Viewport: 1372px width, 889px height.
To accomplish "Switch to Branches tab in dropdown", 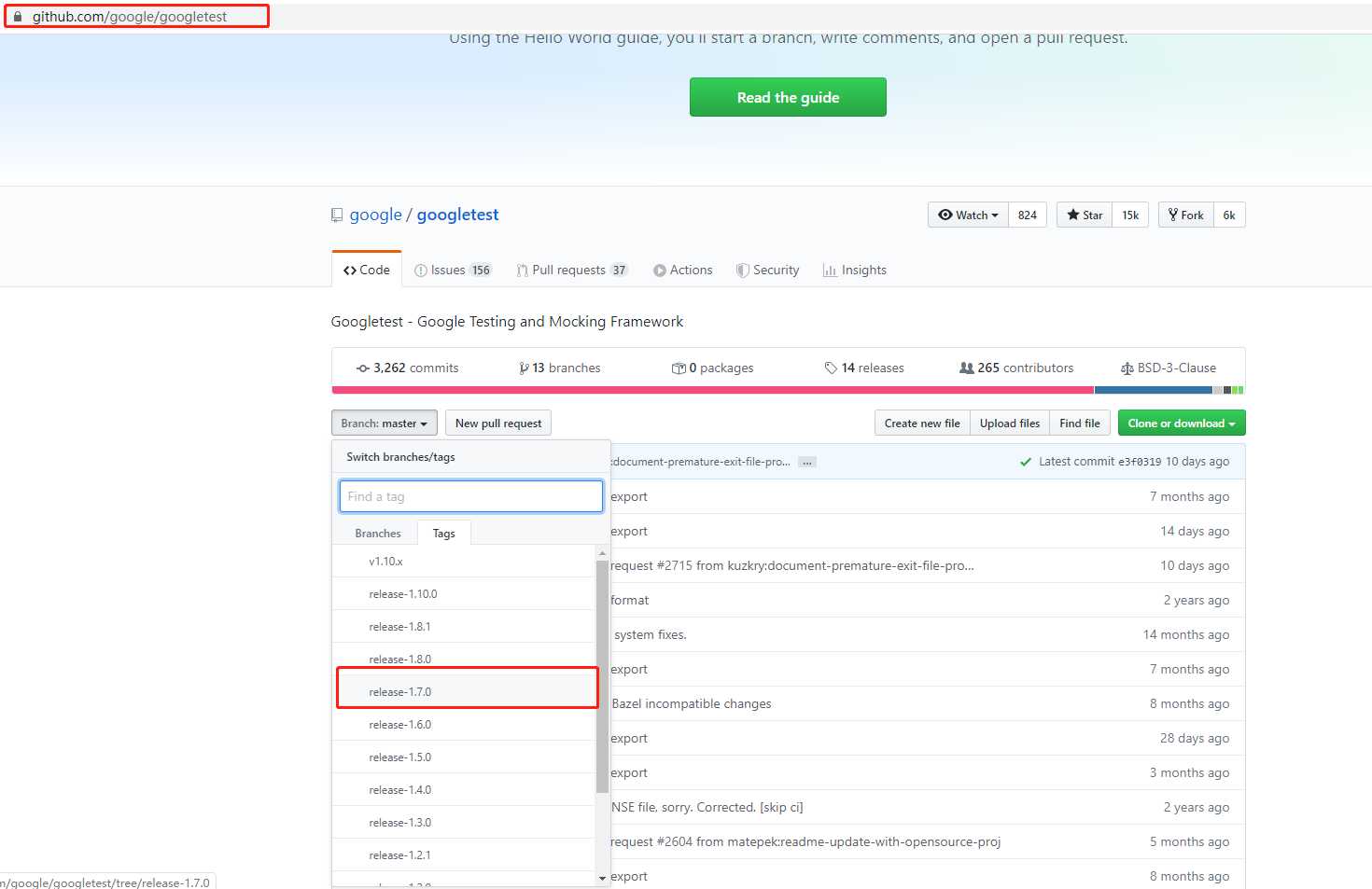I will click(x=378, y=533).
